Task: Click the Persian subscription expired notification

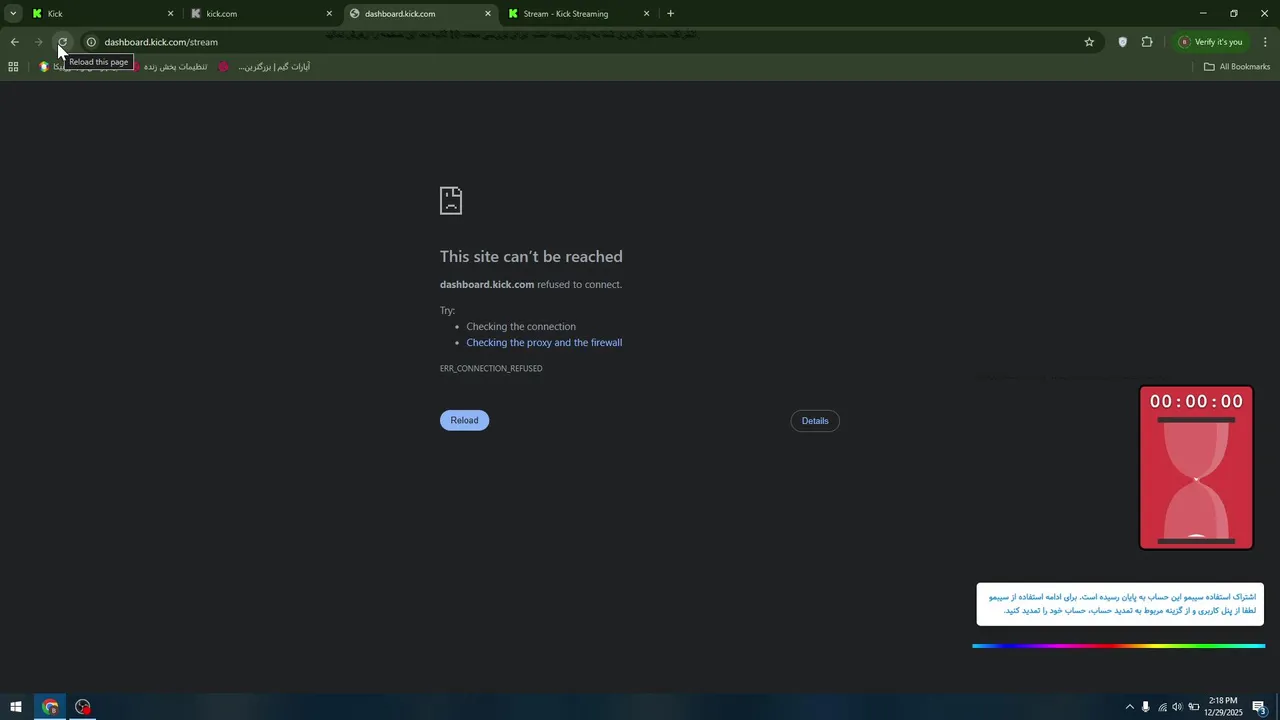Action: [x=1120, y=604]
